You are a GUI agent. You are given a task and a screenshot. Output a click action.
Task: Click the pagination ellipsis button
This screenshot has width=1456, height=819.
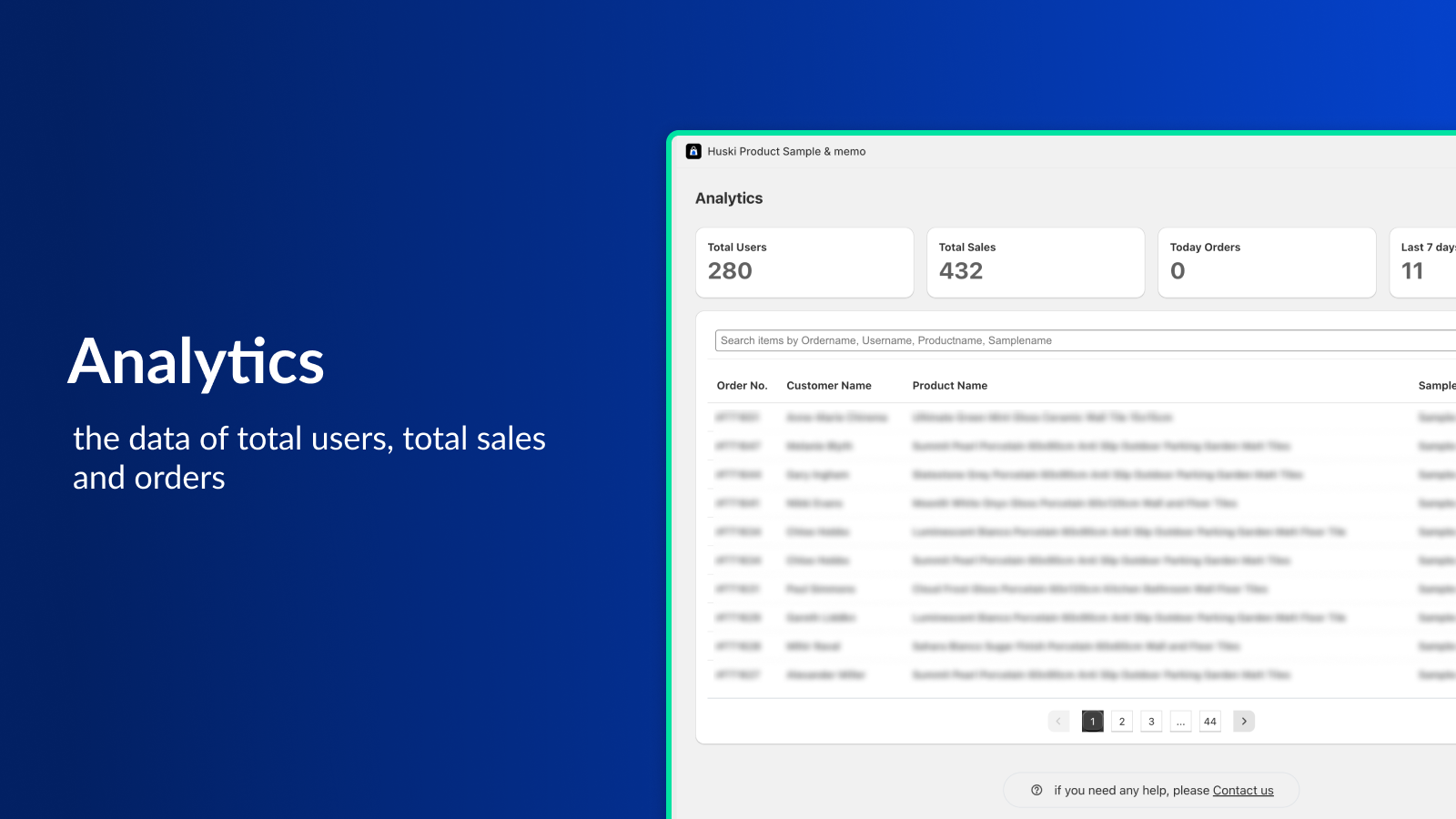[x=1181, y=721]
